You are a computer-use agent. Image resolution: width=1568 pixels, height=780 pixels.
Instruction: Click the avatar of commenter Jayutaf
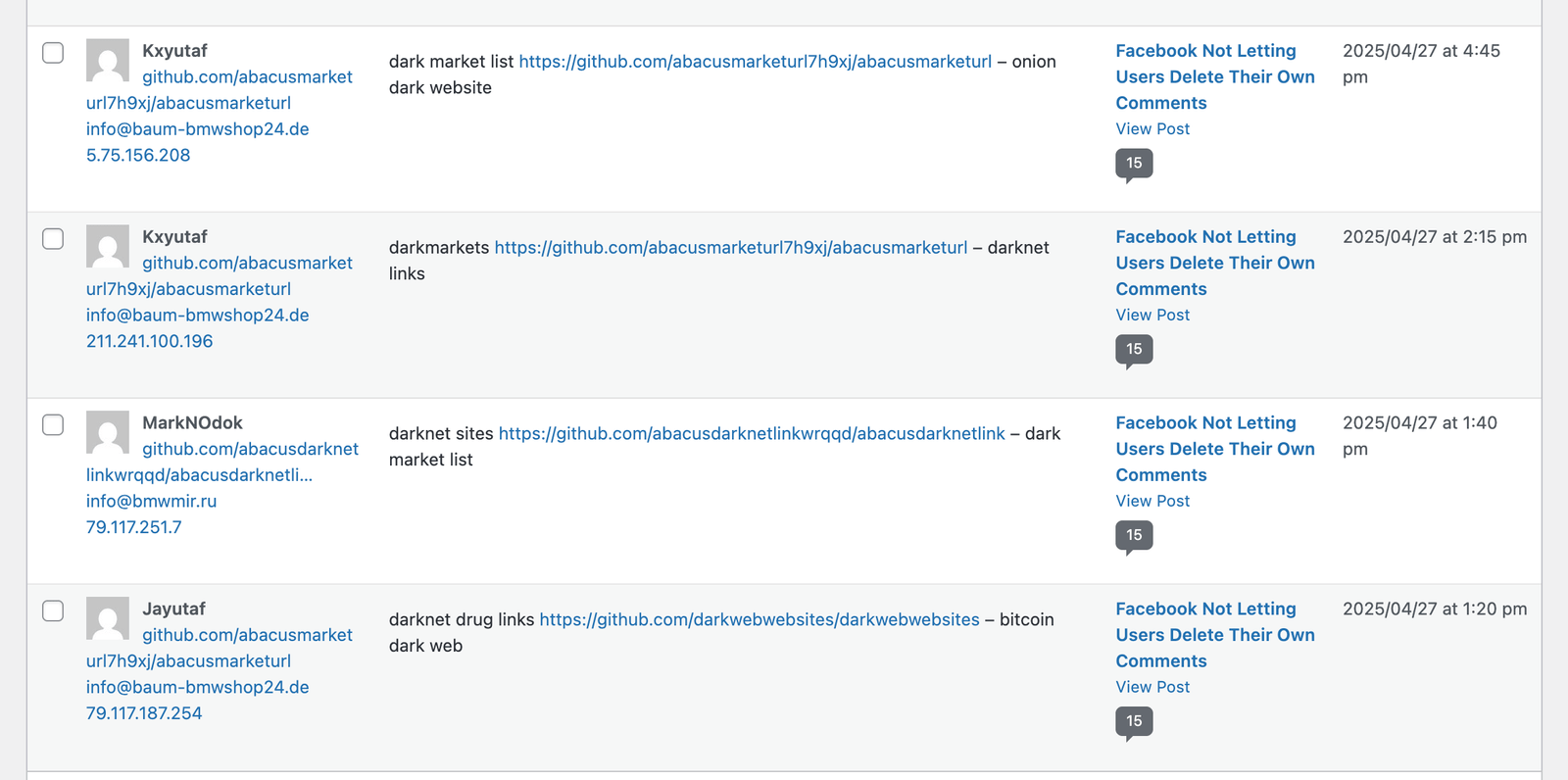click(108, 618)
